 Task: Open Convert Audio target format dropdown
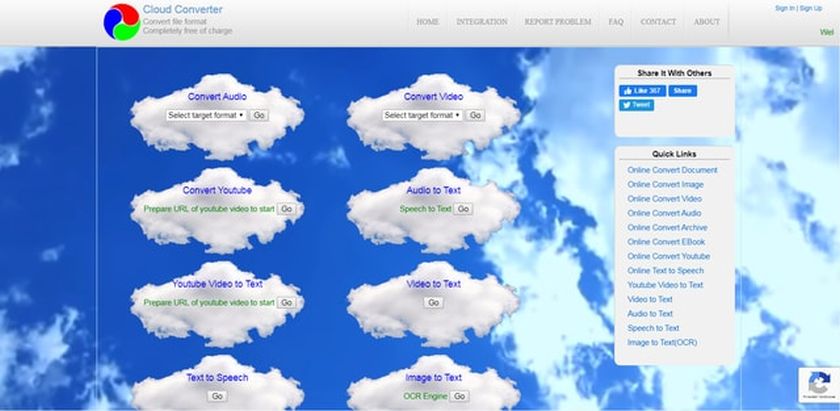[205, 115]
